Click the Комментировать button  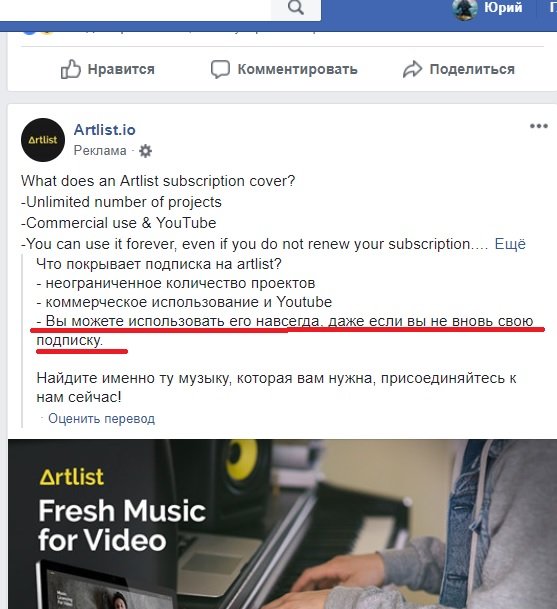[x=284, y=70]
